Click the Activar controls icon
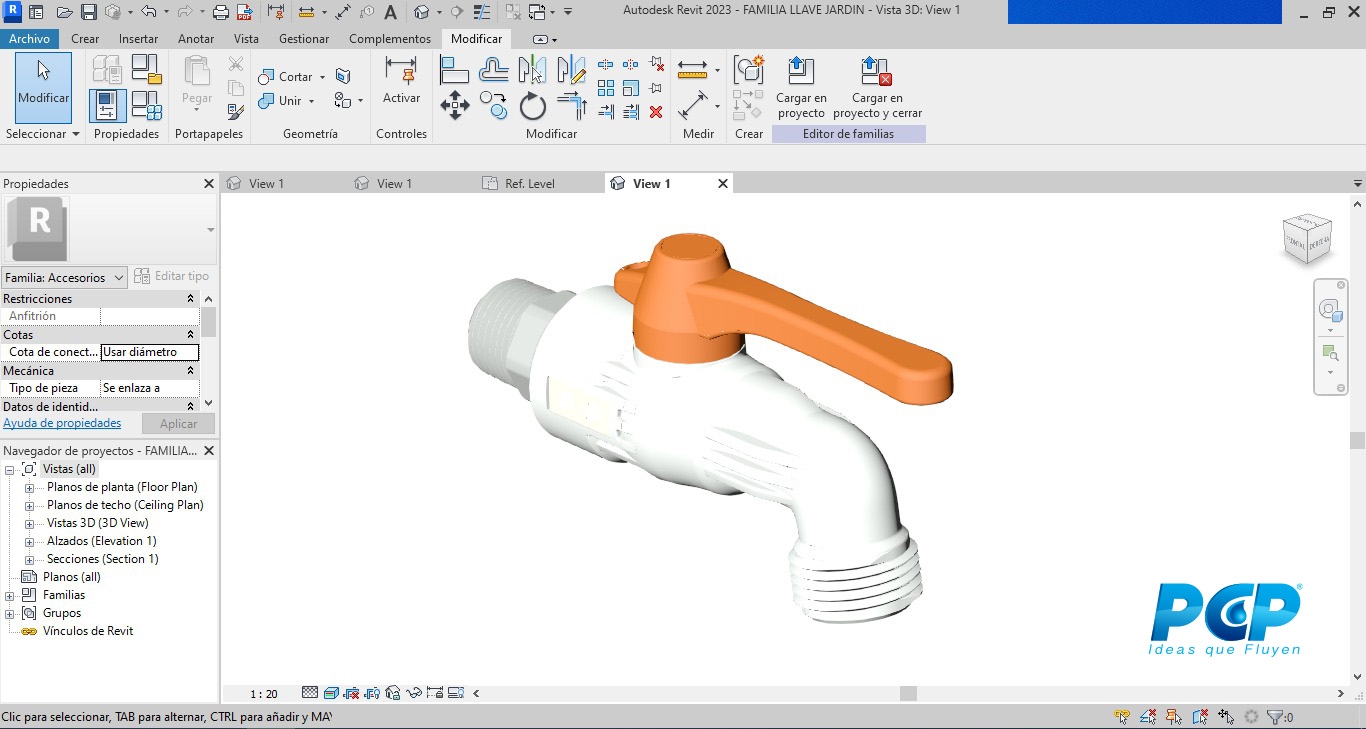Image resolution: width=1366 pixels, height=729 pixels. click(401, 82)
